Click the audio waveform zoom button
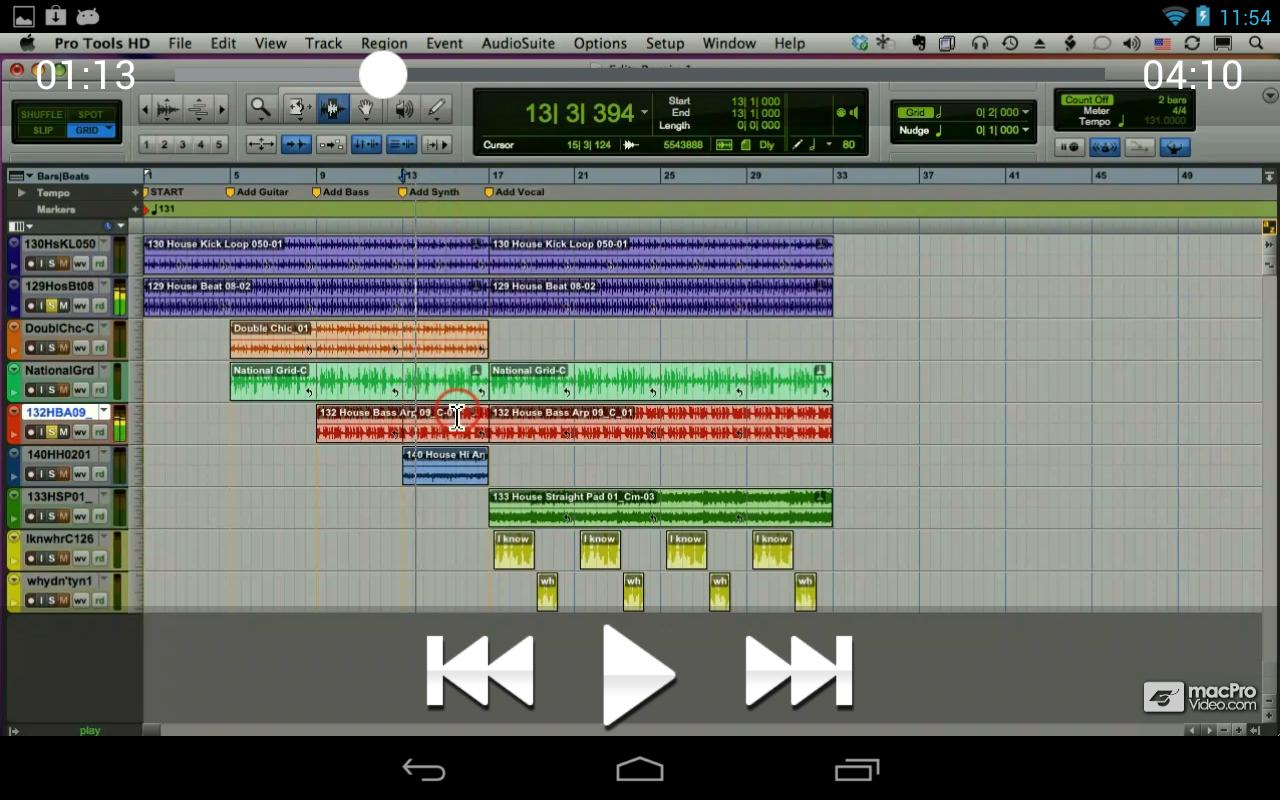This screenshot has width=1280, height=800. coord(168,108)
